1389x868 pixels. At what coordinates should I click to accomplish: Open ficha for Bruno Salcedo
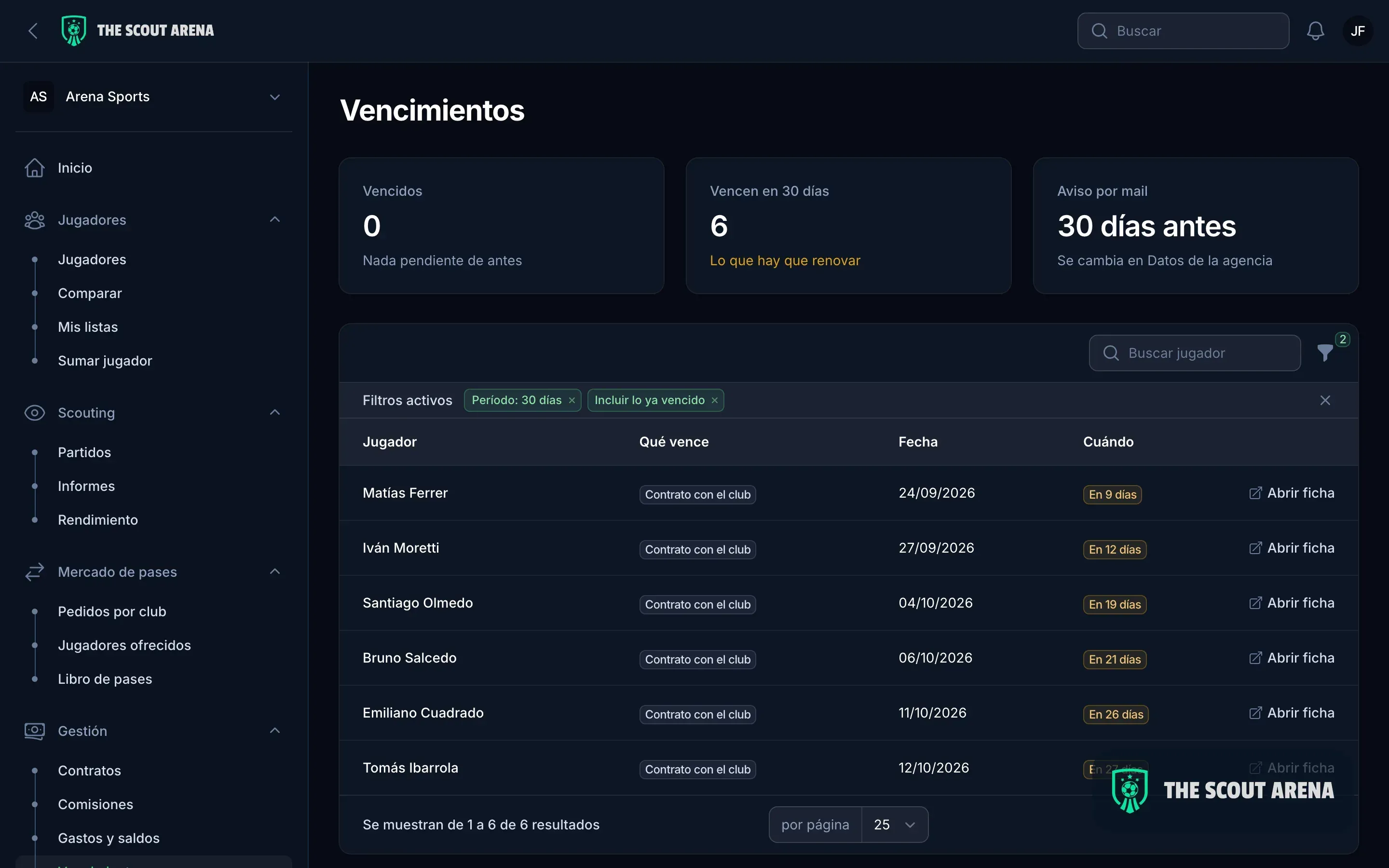tap(1292, 658)
